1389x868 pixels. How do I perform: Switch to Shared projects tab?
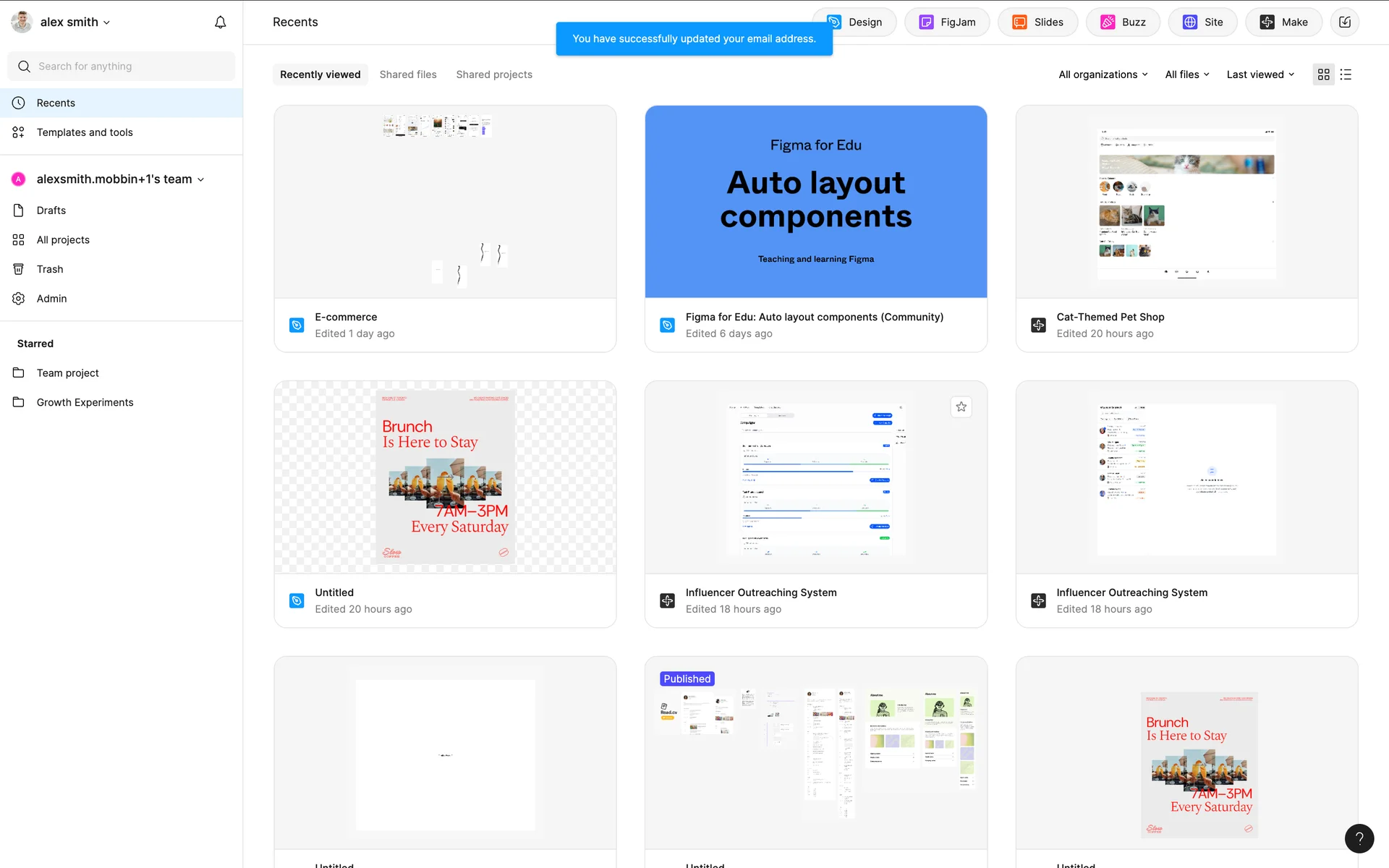(x=494, y=75)
